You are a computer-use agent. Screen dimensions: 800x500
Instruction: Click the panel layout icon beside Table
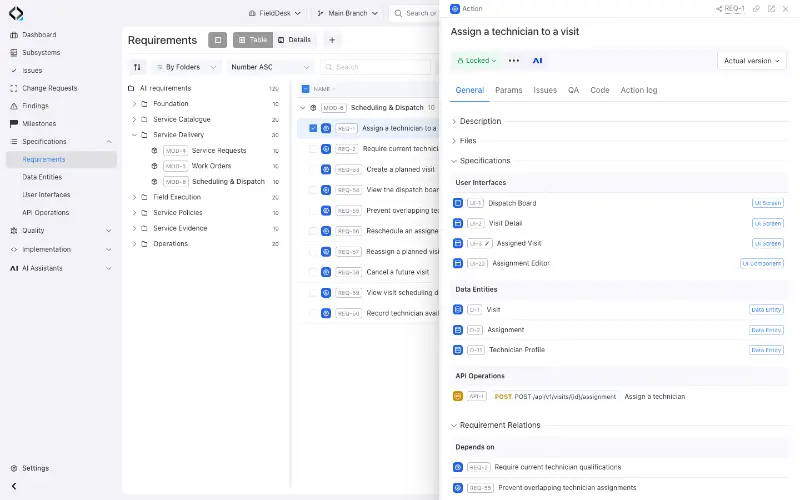pos(217,40)
